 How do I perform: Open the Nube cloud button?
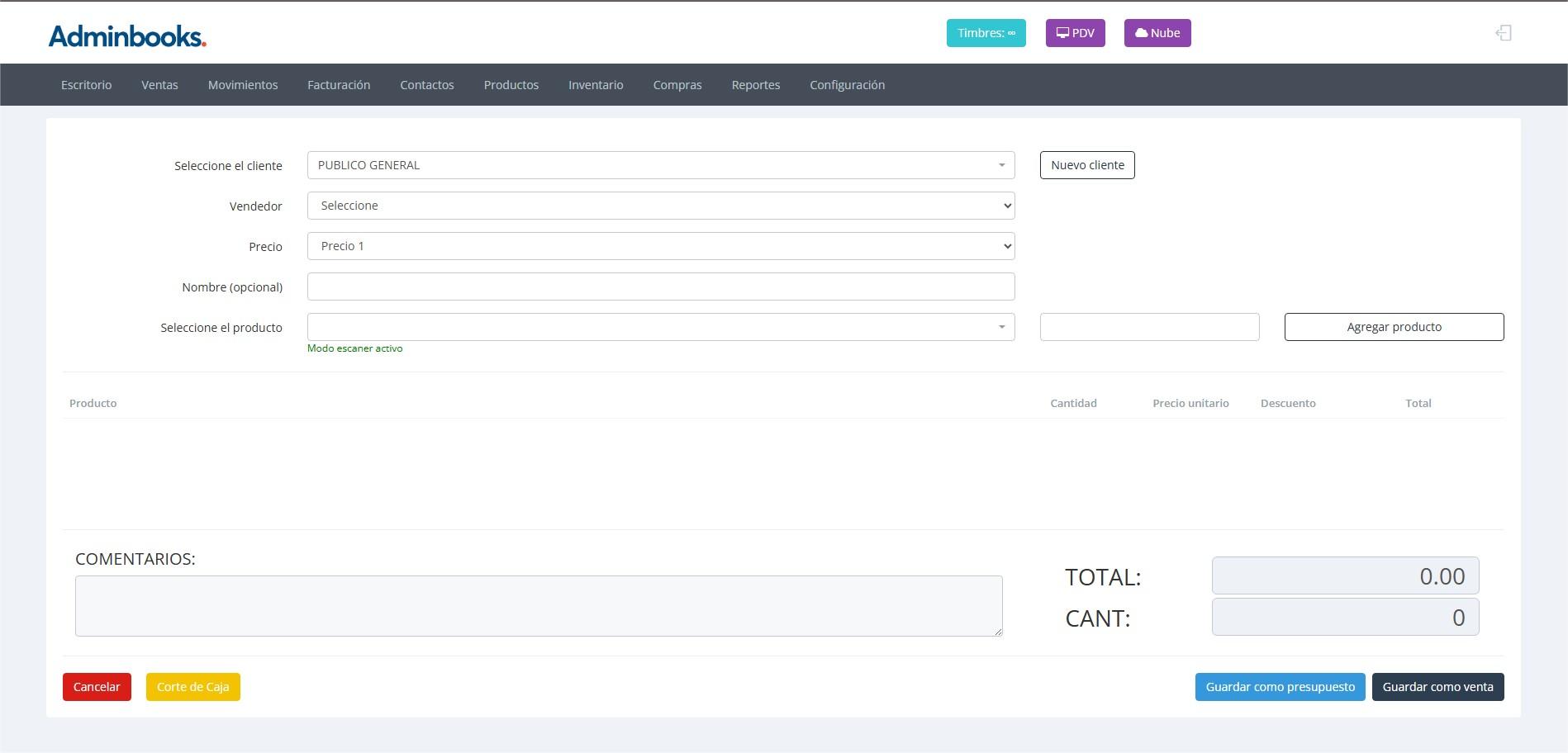tap(1157, 33)
